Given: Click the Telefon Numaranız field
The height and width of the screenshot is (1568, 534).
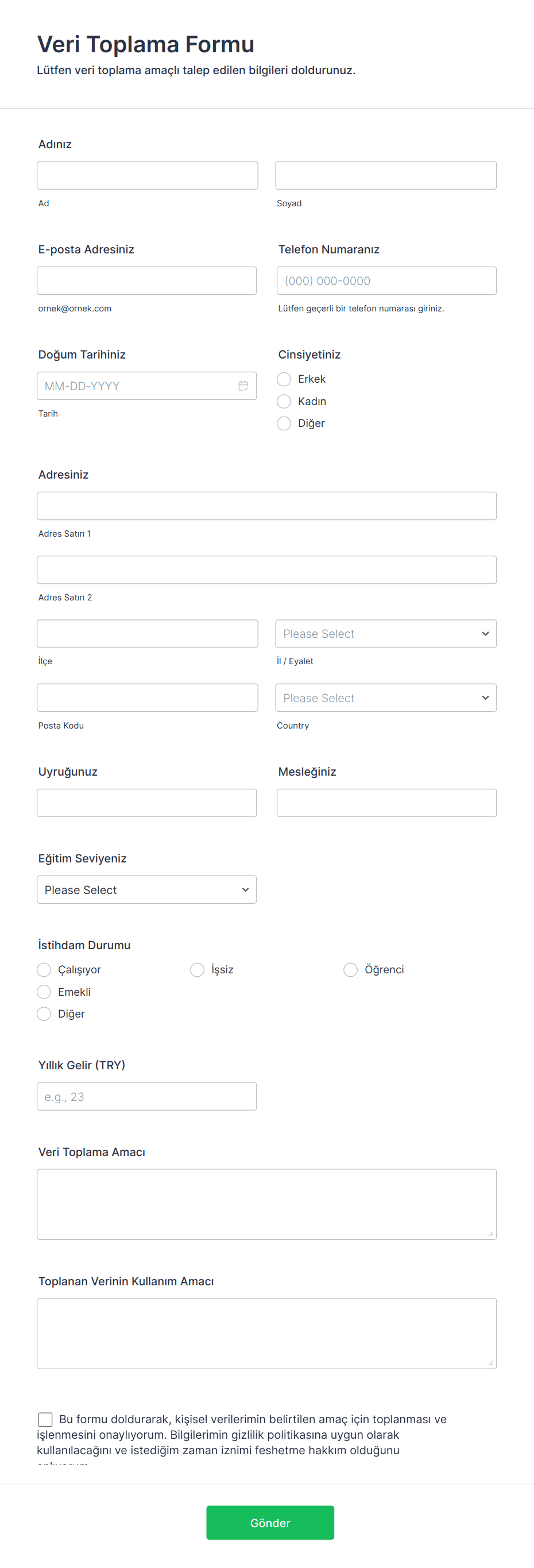Looking at the screenshot, I should [x=386, y=280].
